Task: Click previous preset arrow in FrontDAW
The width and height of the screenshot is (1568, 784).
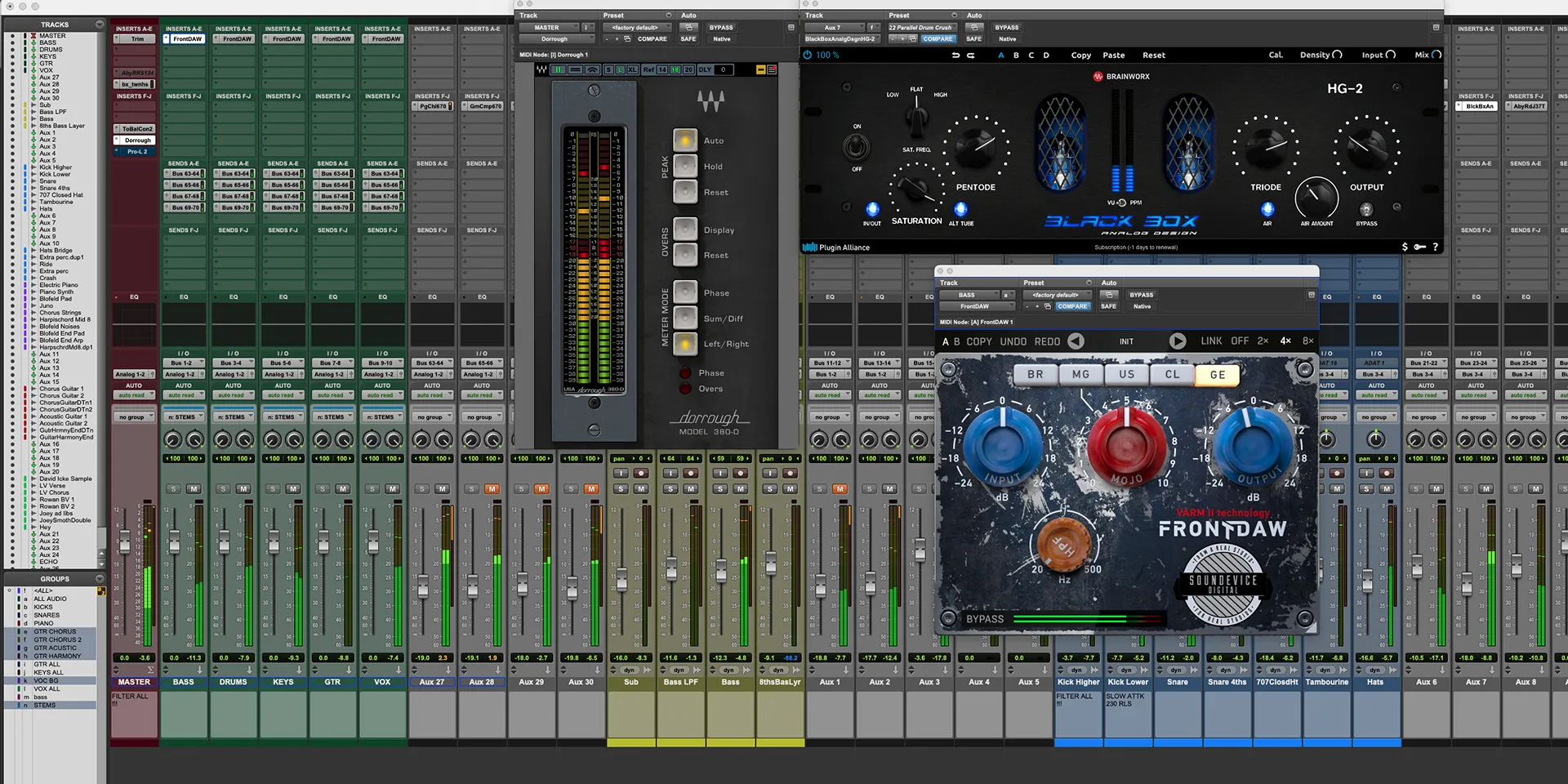Action: (1076, 341)
